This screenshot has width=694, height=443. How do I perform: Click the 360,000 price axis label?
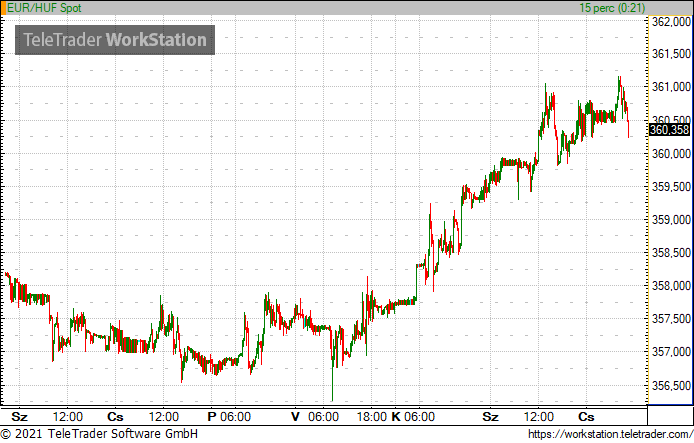pyautogui.click(x=671, y=154)
